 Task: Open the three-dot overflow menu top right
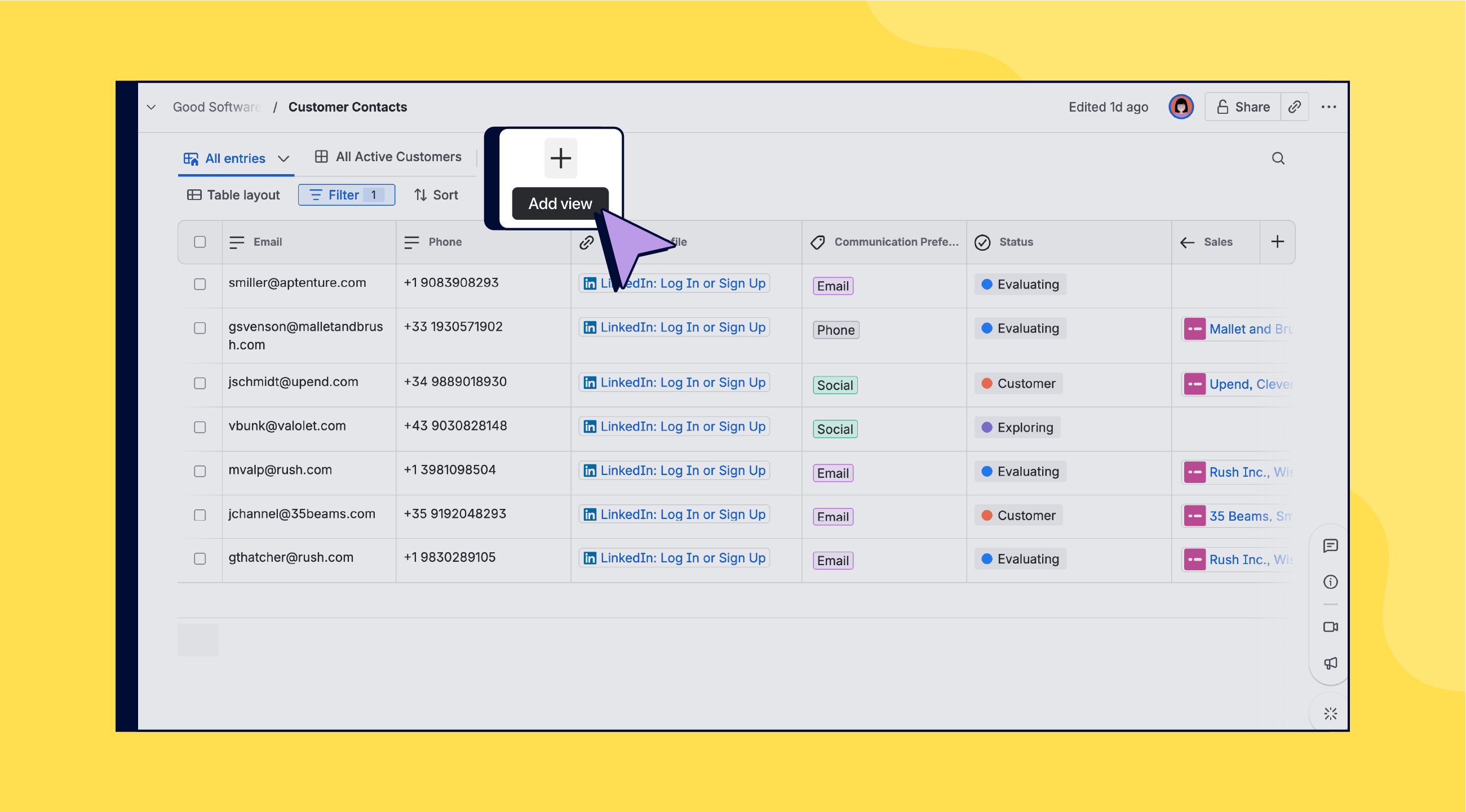pos(1330,107)
